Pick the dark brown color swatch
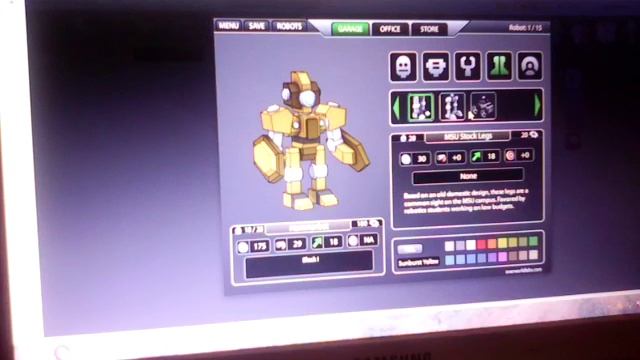This screenshot has height=360, width=640. point(513,256)
